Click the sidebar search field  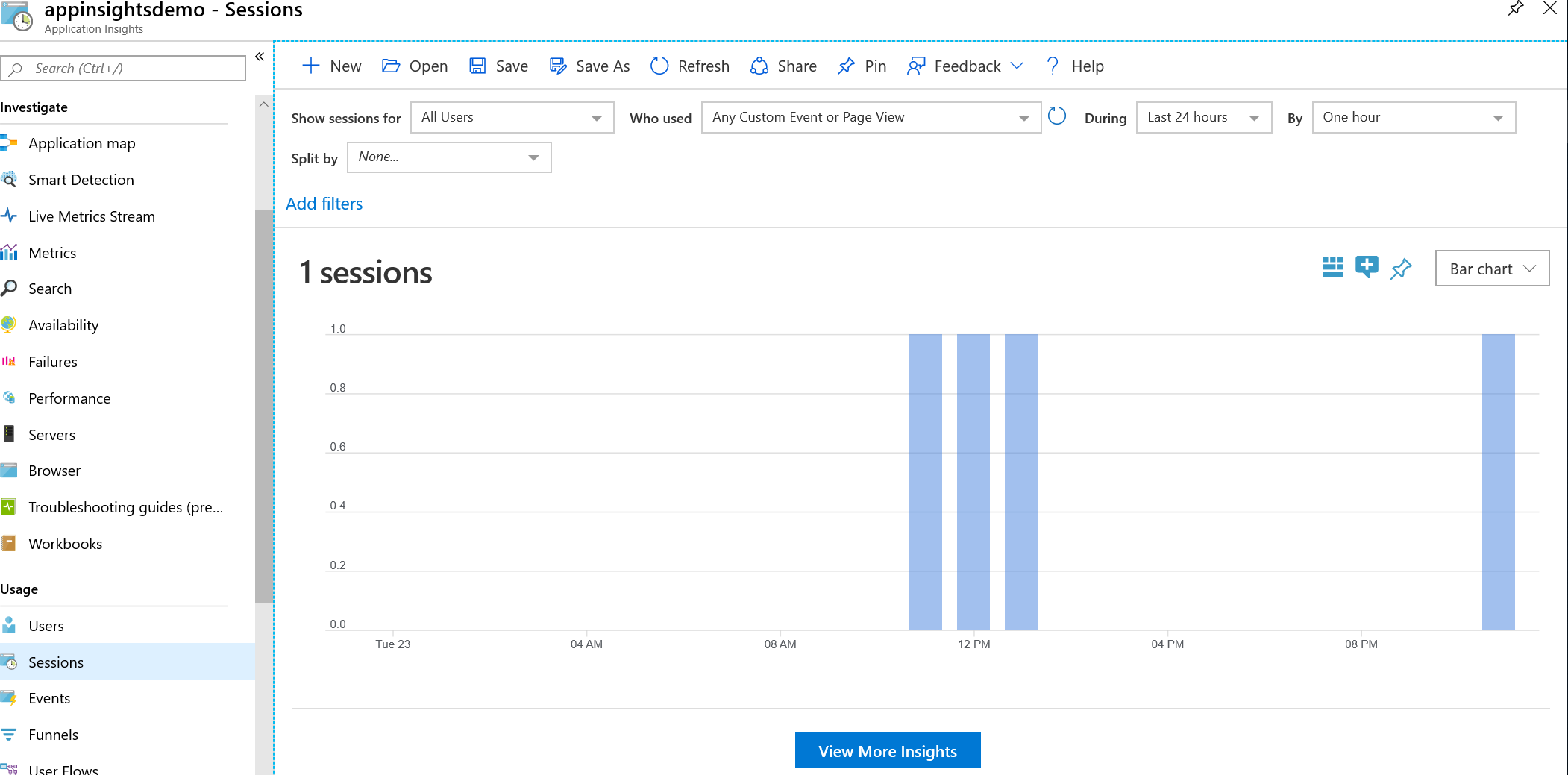click(x=123, y=68)
